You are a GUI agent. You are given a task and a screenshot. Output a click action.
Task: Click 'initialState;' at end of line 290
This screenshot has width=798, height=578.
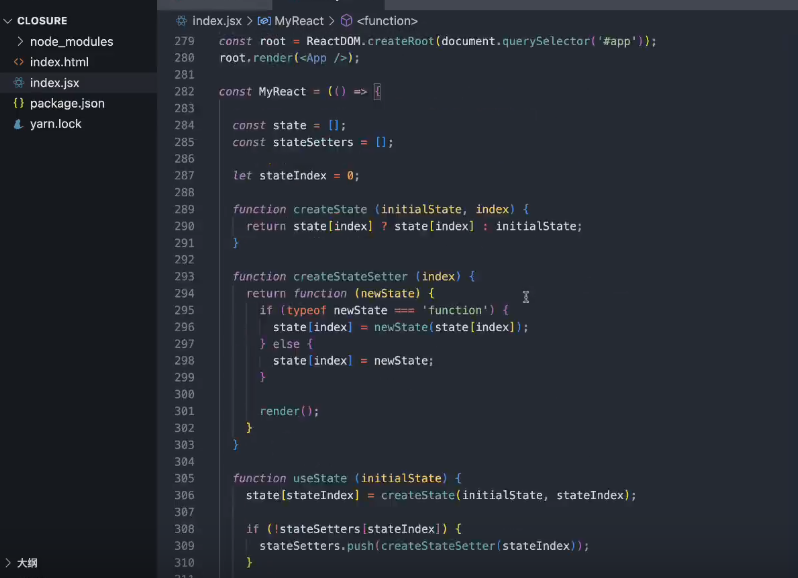[539, 226]
